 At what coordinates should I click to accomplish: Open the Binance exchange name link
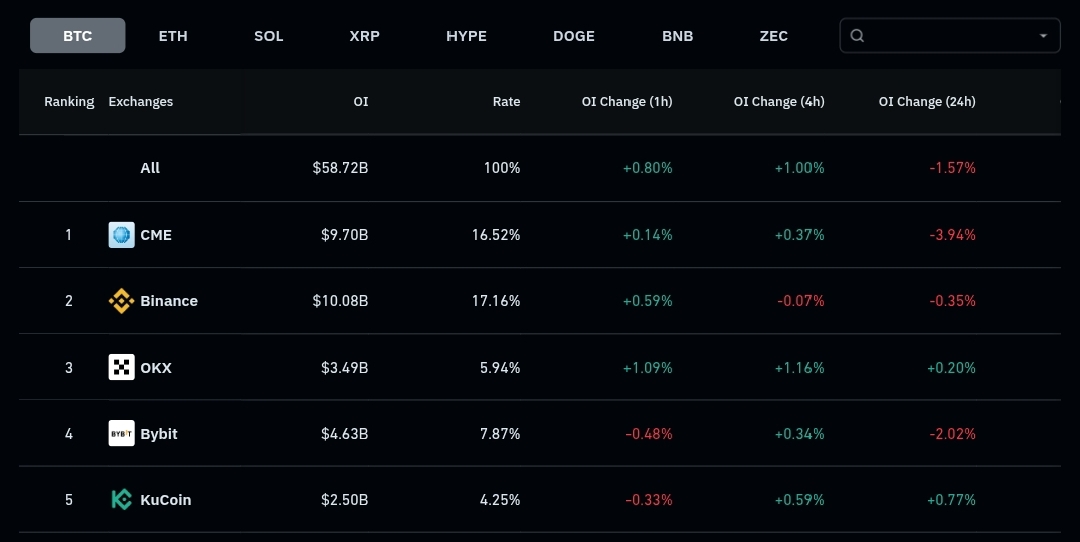coord(169,301)
